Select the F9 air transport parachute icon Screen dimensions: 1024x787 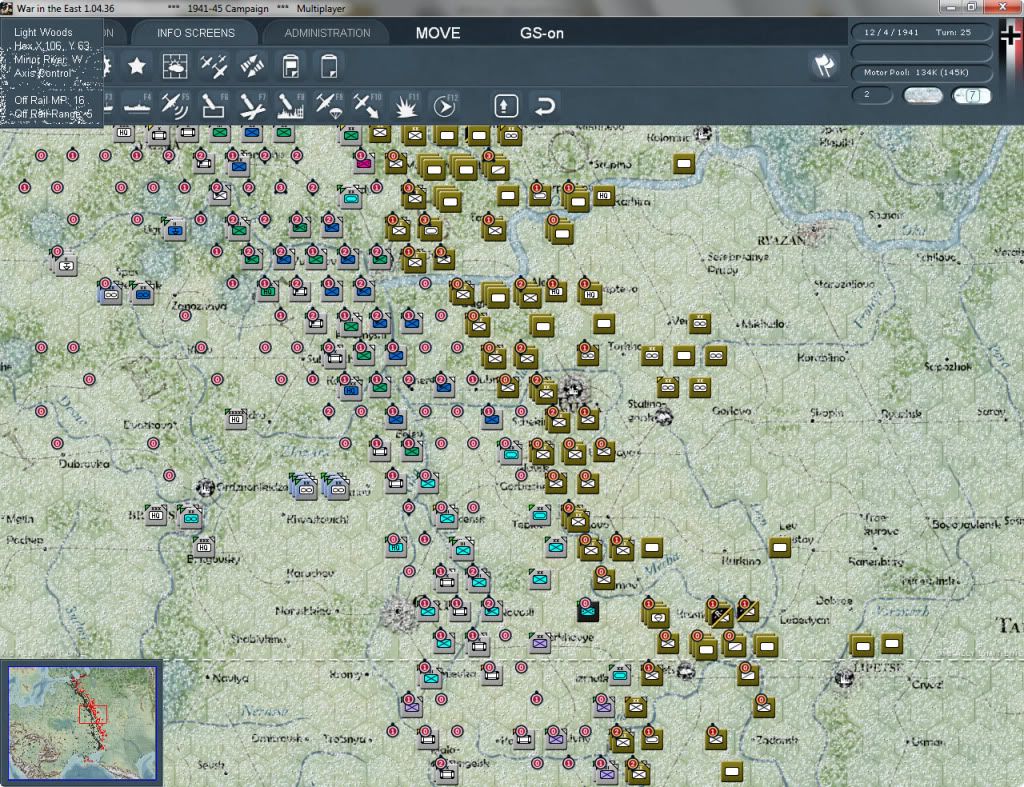[329, 106]
